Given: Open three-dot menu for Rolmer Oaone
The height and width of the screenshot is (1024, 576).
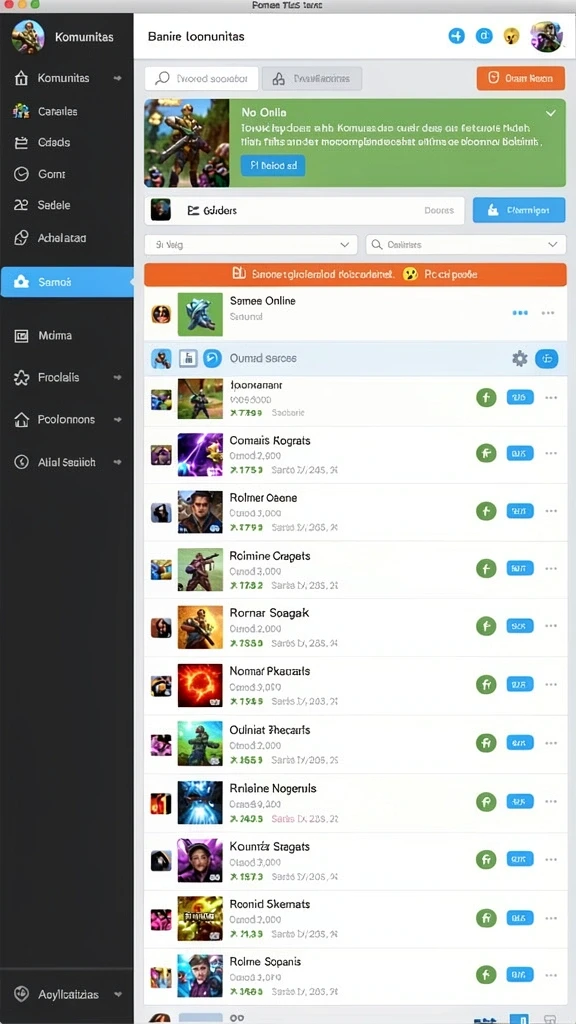Looking at the screenshot, I should [551, 511].
